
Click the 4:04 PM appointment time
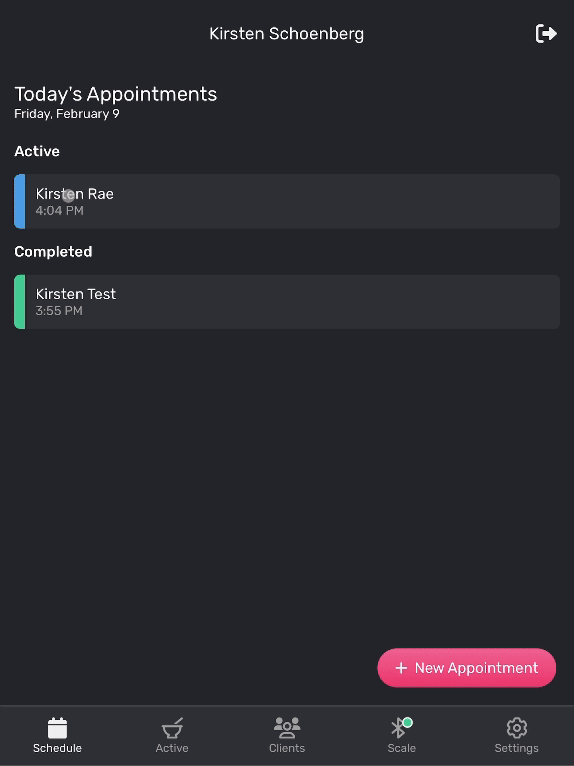[x=60, y=211]
